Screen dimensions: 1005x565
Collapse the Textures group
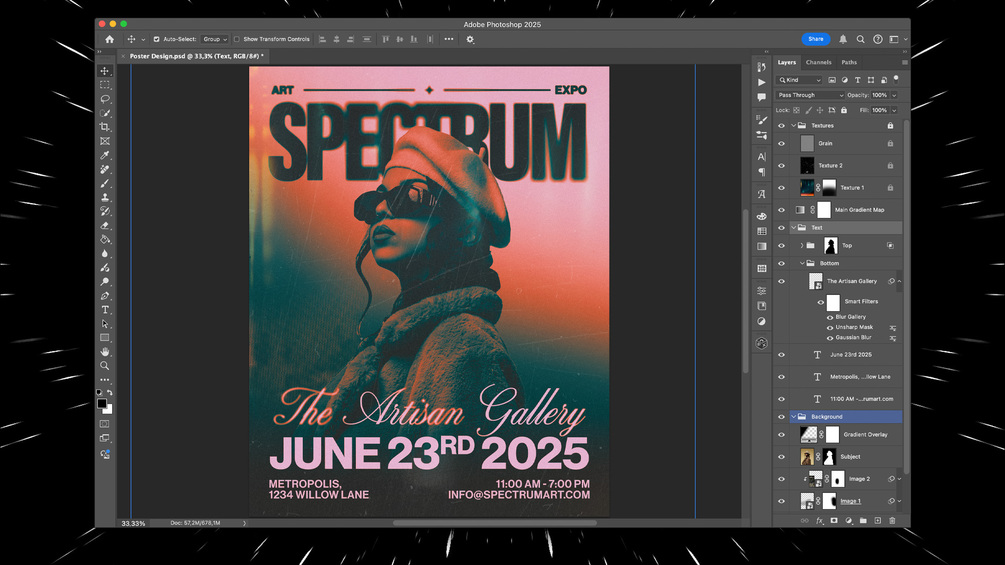[x=793, y=126]
